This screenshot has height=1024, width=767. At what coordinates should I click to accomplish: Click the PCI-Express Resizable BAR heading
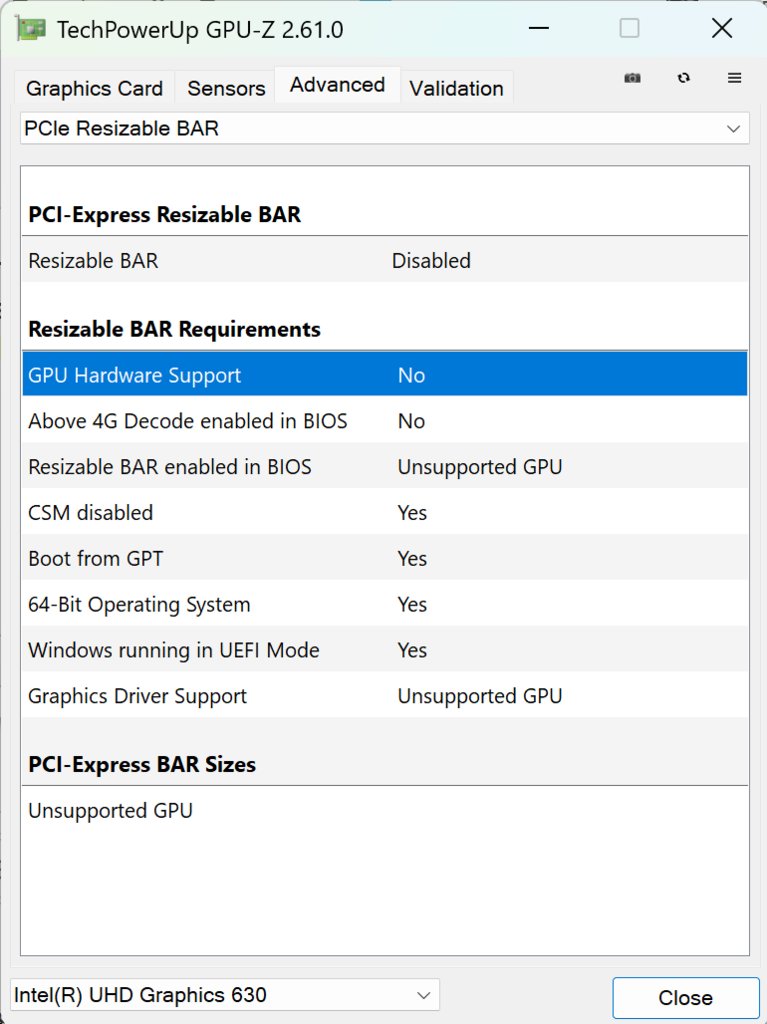click(x=165, y=215)
